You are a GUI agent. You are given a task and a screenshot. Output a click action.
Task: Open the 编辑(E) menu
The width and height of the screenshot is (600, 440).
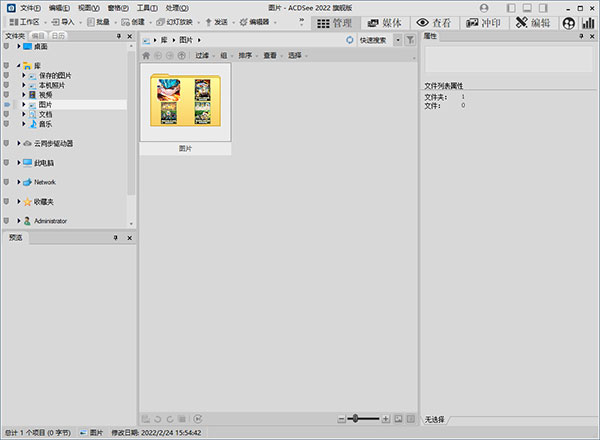pos(59,8)
